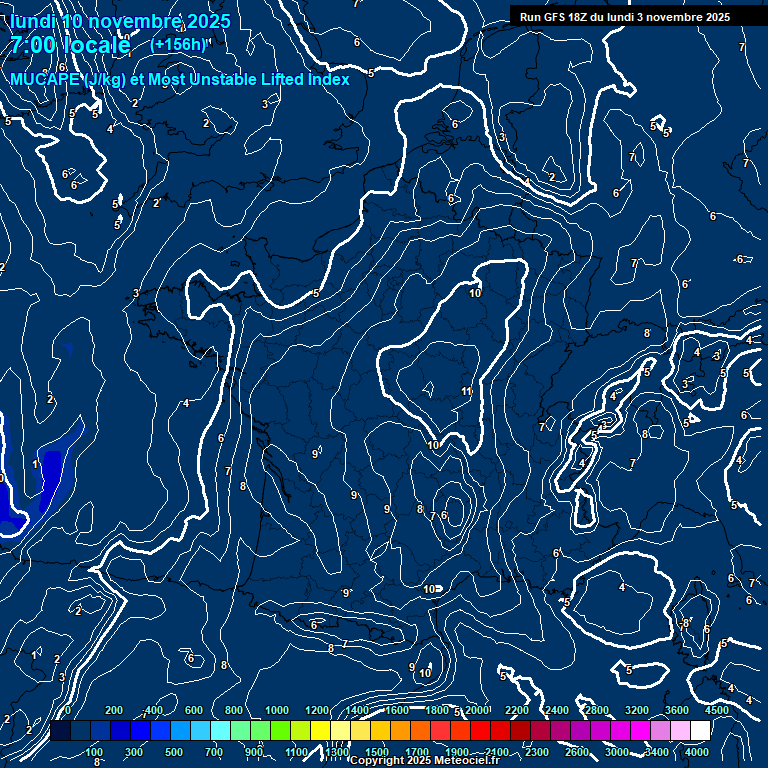Image resolution: width=768 pixels, height=768 pixels.
Task: Click the legend value '2200'
Action: (x=517, y=710)
